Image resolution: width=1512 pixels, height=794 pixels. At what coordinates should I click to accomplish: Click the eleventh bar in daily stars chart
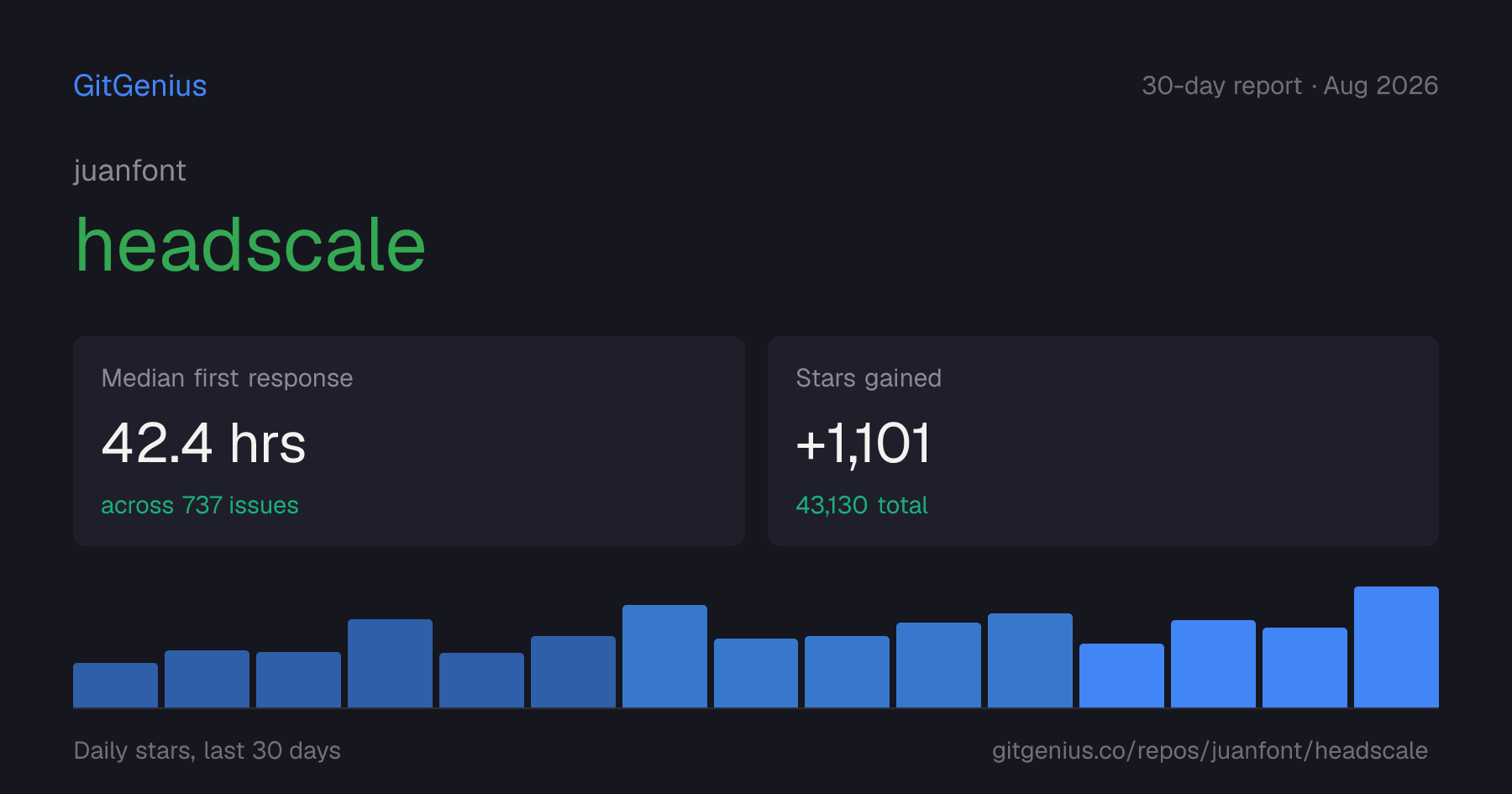[x=1030, y=660]
